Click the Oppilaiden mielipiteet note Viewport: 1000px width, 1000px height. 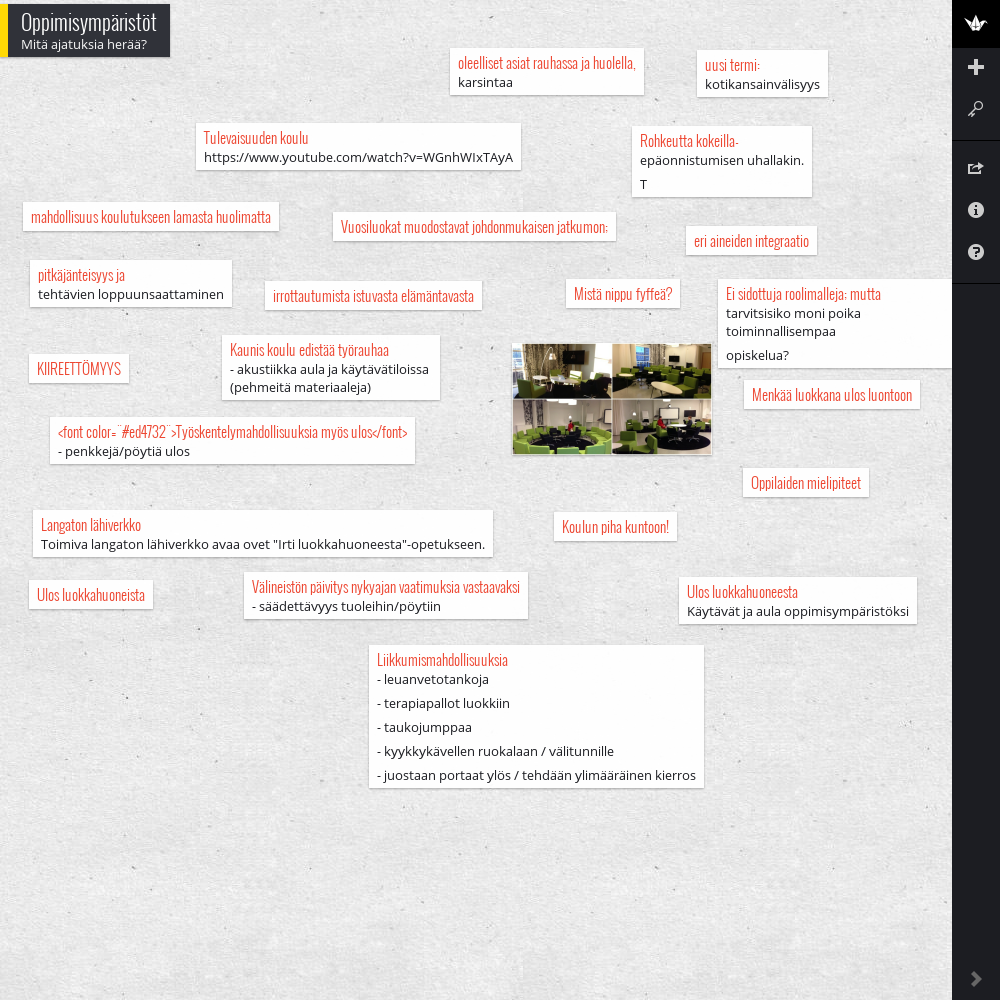click(805, 483)
